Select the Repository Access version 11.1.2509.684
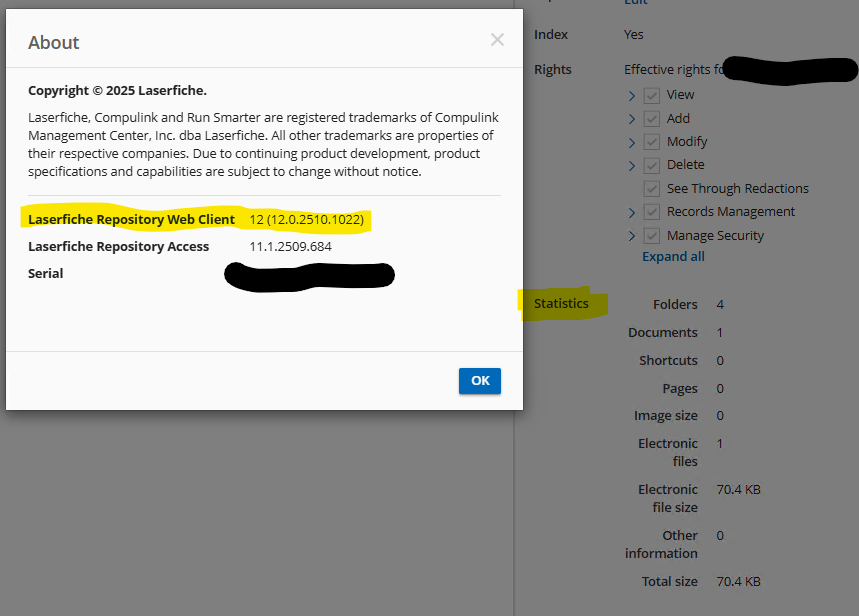 (x=290, y=247)
